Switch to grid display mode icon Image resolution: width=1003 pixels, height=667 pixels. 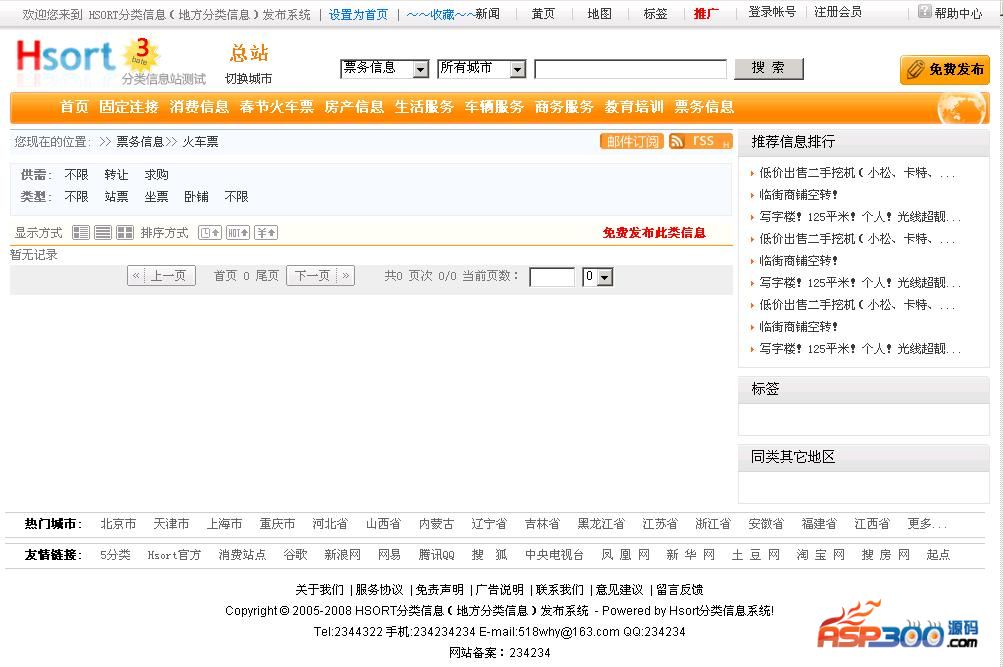tap(125, 233)
